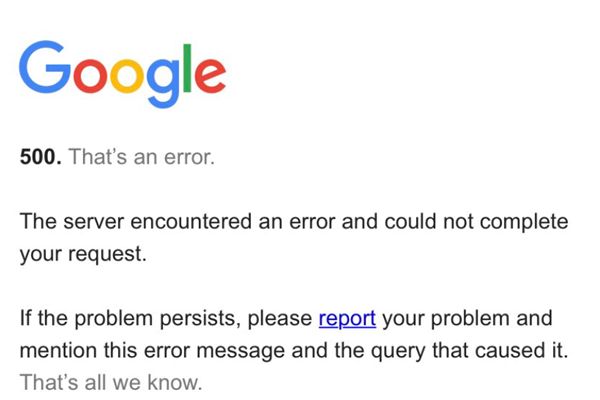Click the Google logo

click(x=122, y=73)
